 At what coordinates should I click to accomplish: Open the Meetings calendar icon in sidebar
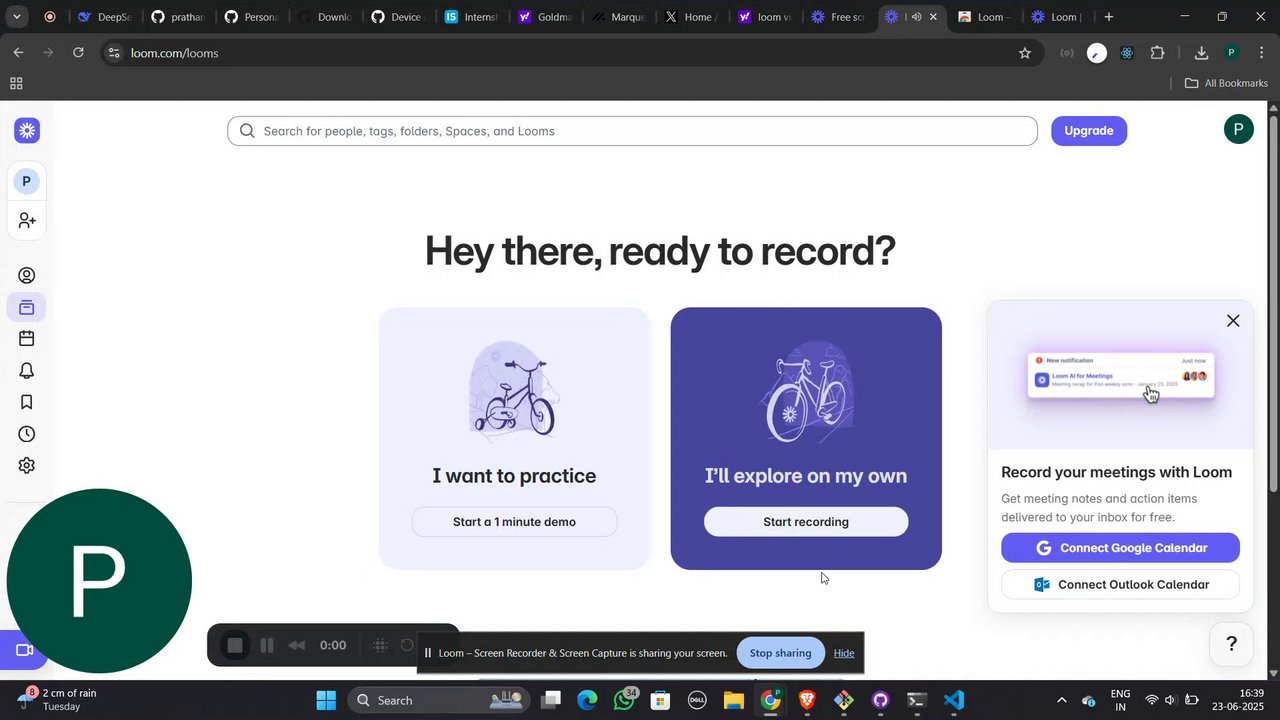27,339
